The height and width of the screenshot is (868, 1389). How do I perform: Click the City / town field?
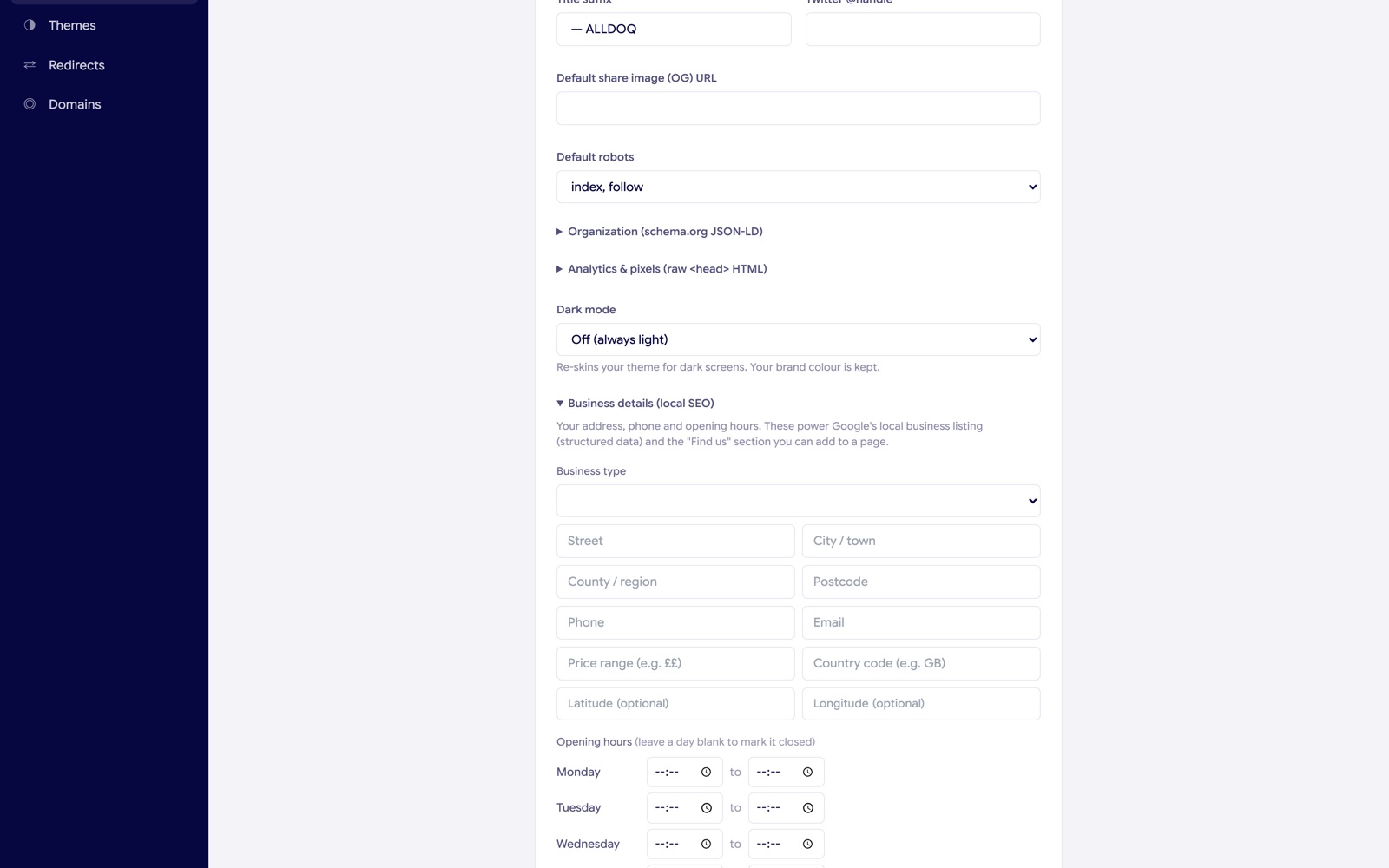click(x=921, y=541)
